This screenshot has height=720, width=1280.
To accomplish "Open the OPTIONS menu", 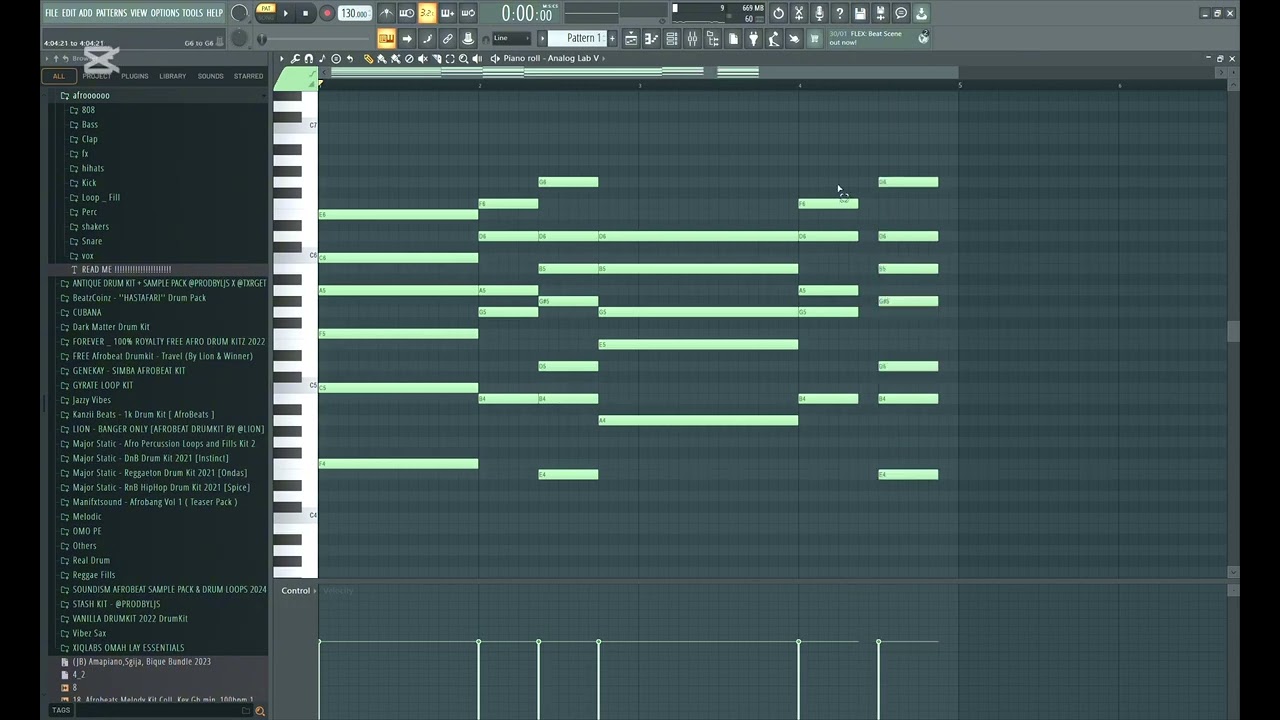I will point(165,13).
